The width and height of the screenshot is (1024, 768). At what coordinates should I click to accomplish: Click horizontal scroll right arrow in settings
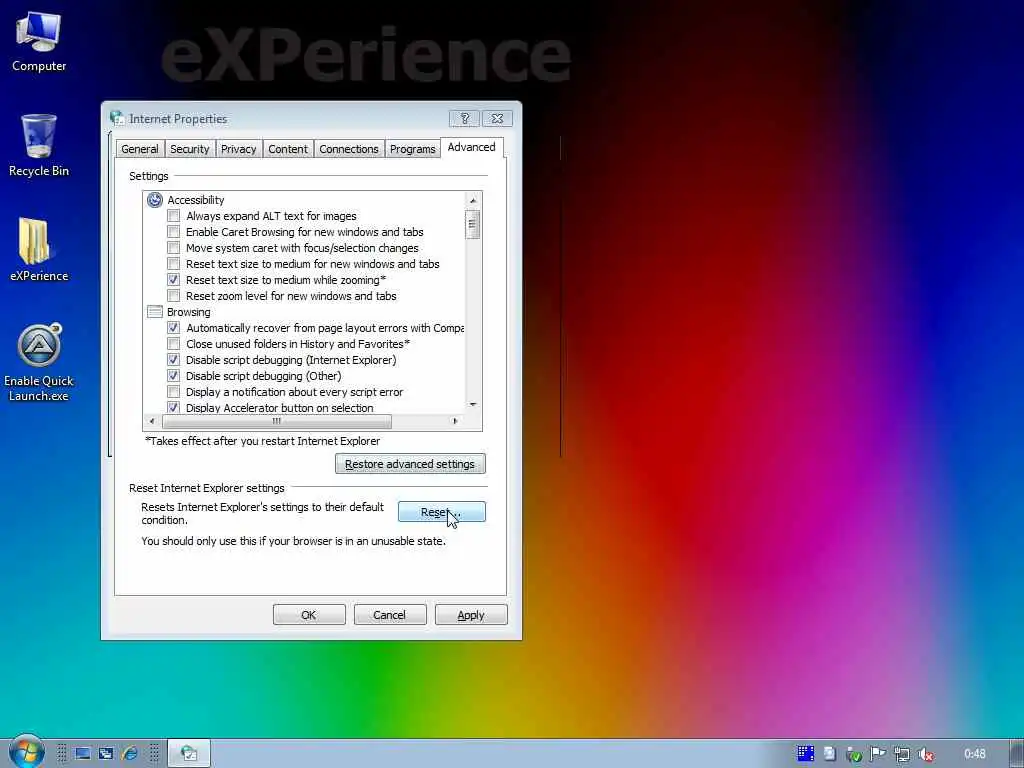click(455, 421)
